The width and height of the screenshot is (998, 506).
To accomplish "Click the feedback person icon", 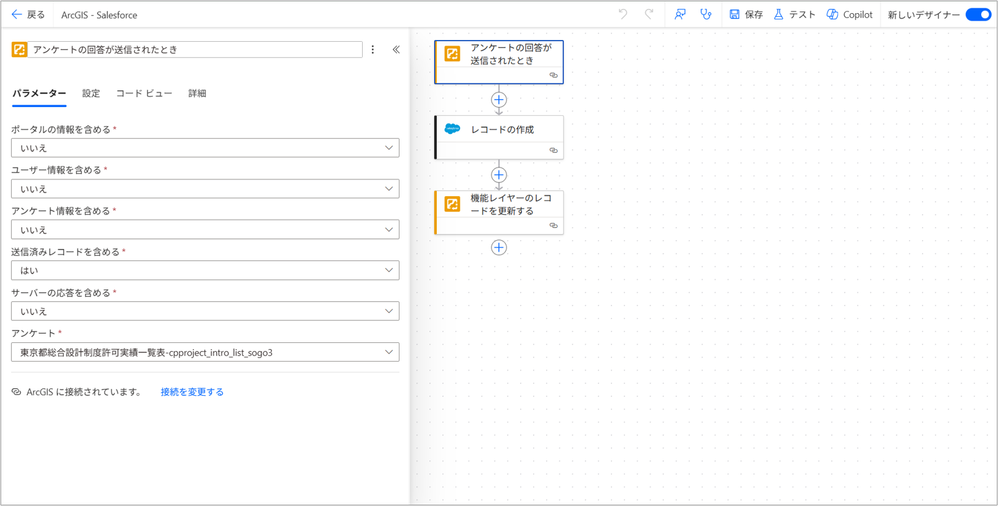I will click(x=680, y=15).
